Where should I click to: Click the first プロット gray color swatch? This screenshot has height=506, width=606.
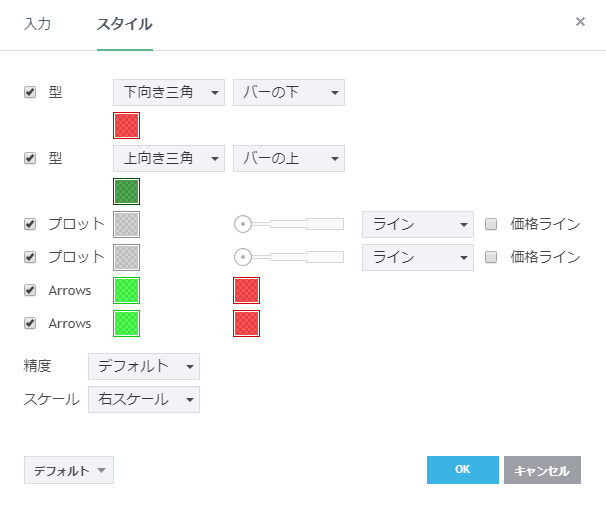pos(127,224)
